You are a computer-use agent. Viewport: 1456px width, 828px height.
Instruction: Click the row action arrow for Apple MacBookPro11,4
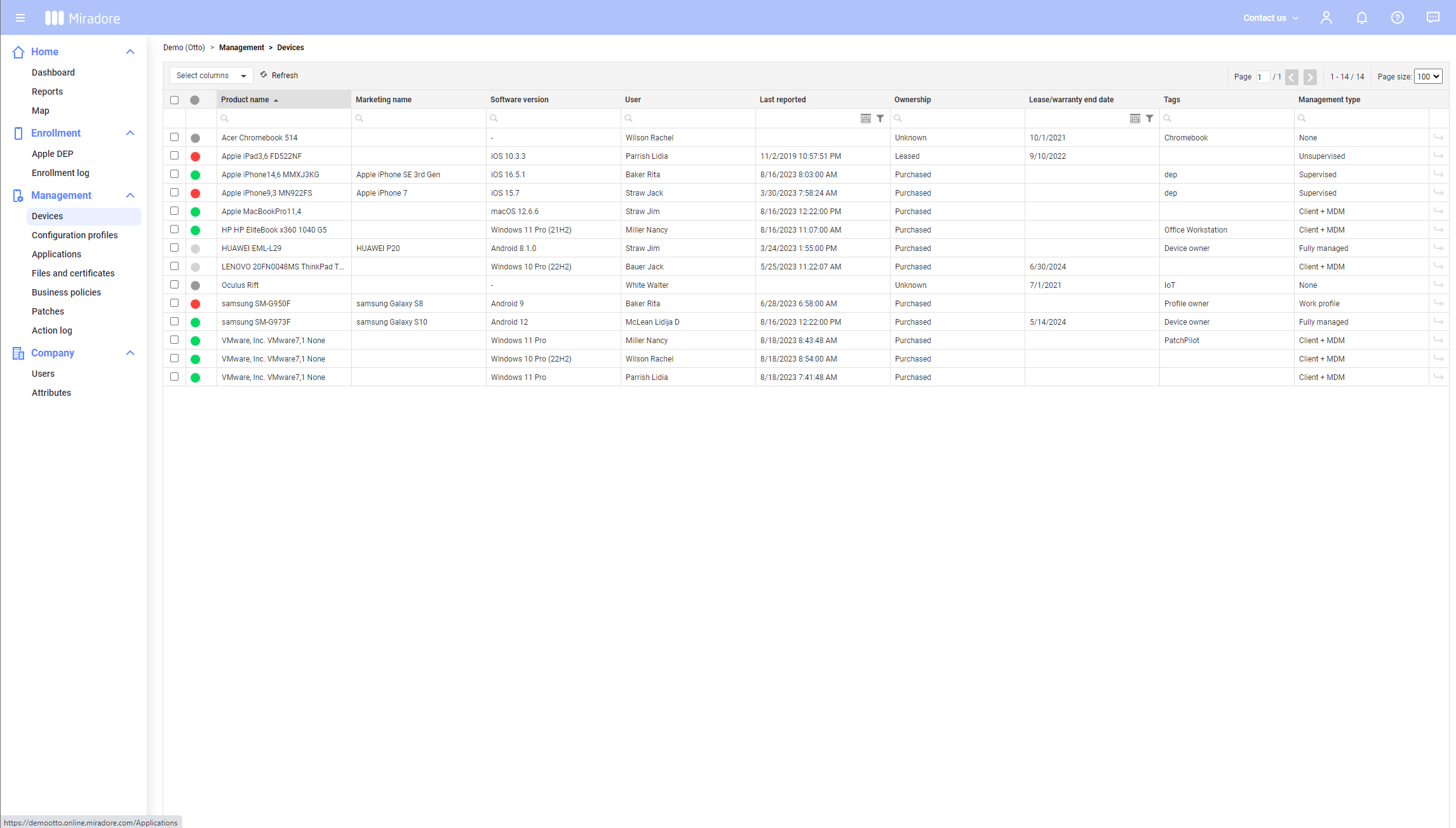1439,211
